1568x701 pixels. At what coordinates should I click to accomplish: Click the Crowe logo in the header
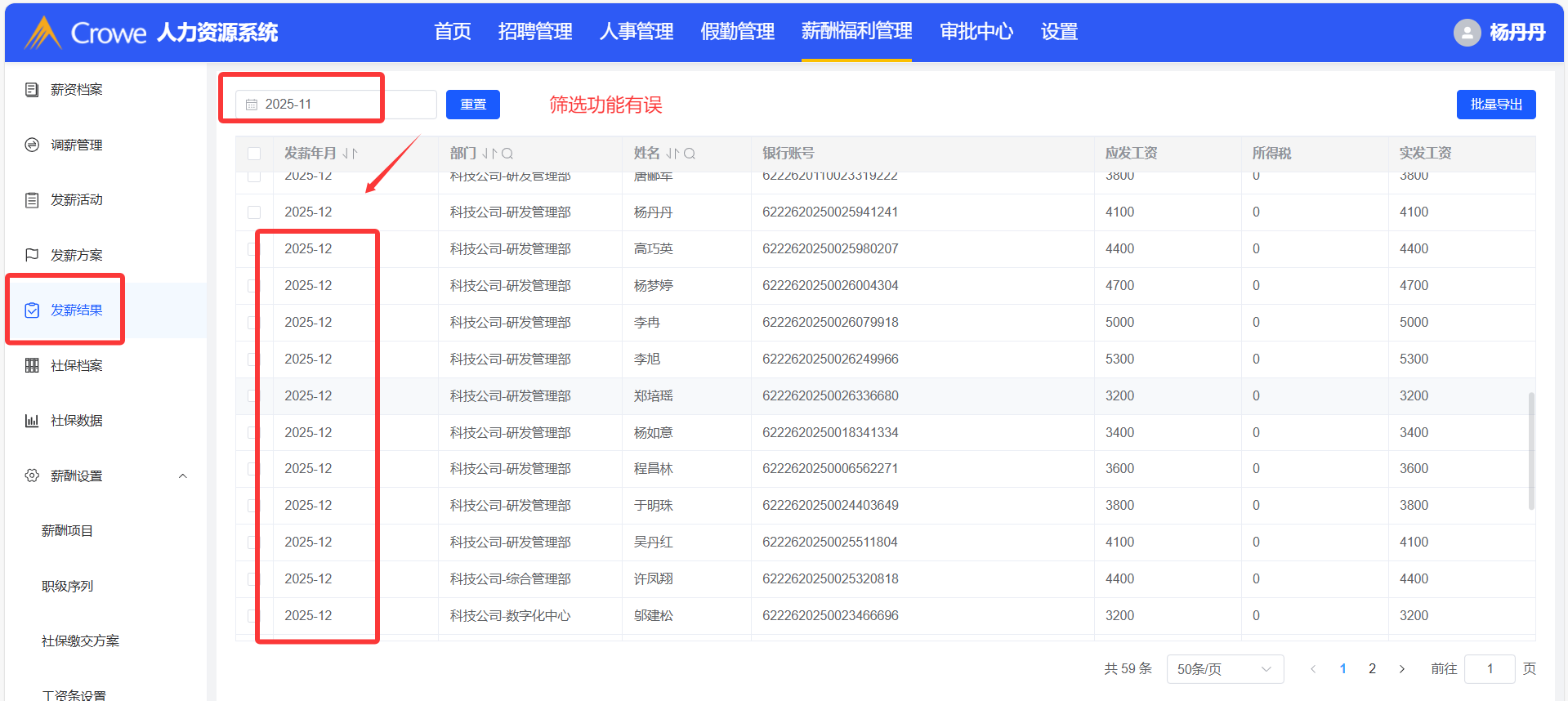click(43, 33)
